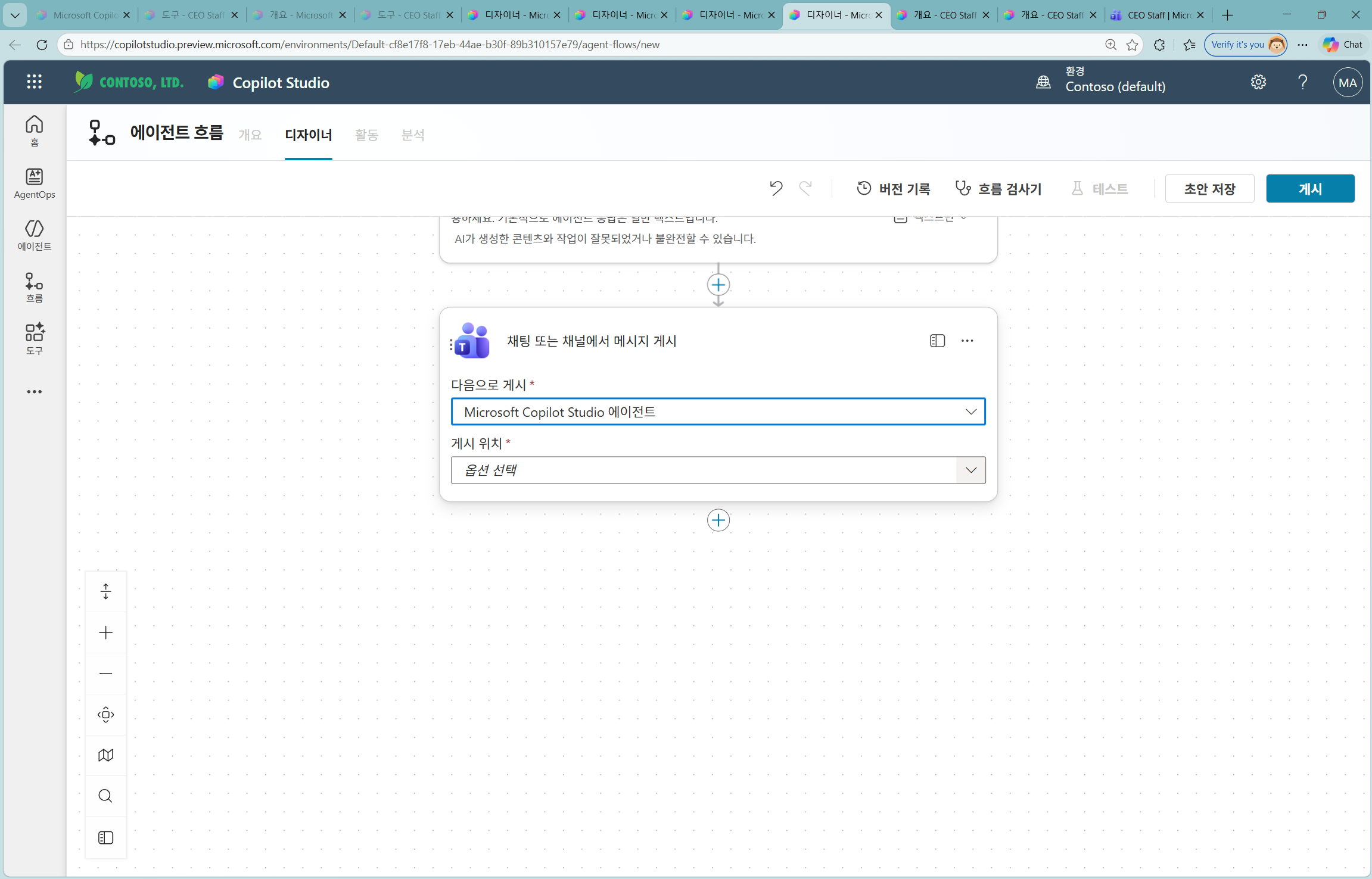Screen dimensions: 1372x879
Task: Open the browser extensions puzzle icon
Action: pos(1159,45)
